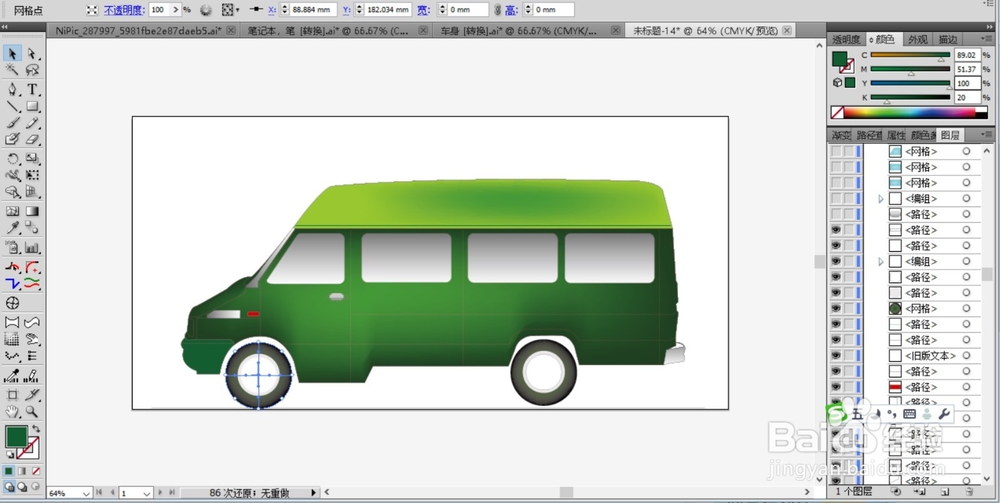Select the Paintbrush tool

(x=13, y=123)
